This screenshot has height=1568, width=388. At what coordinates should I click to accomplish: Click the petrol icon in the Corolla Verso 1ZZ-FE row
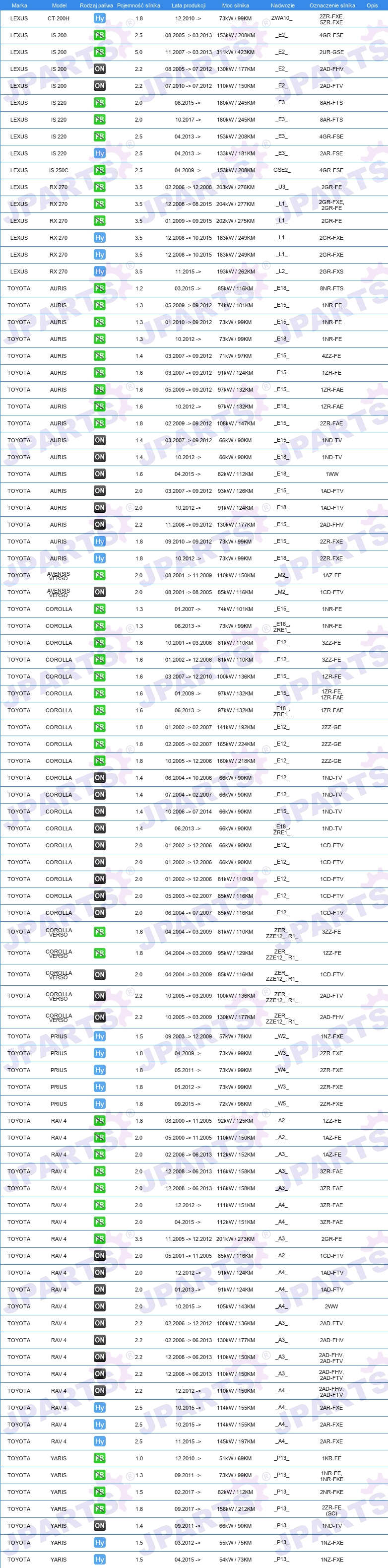click(100, 953)
